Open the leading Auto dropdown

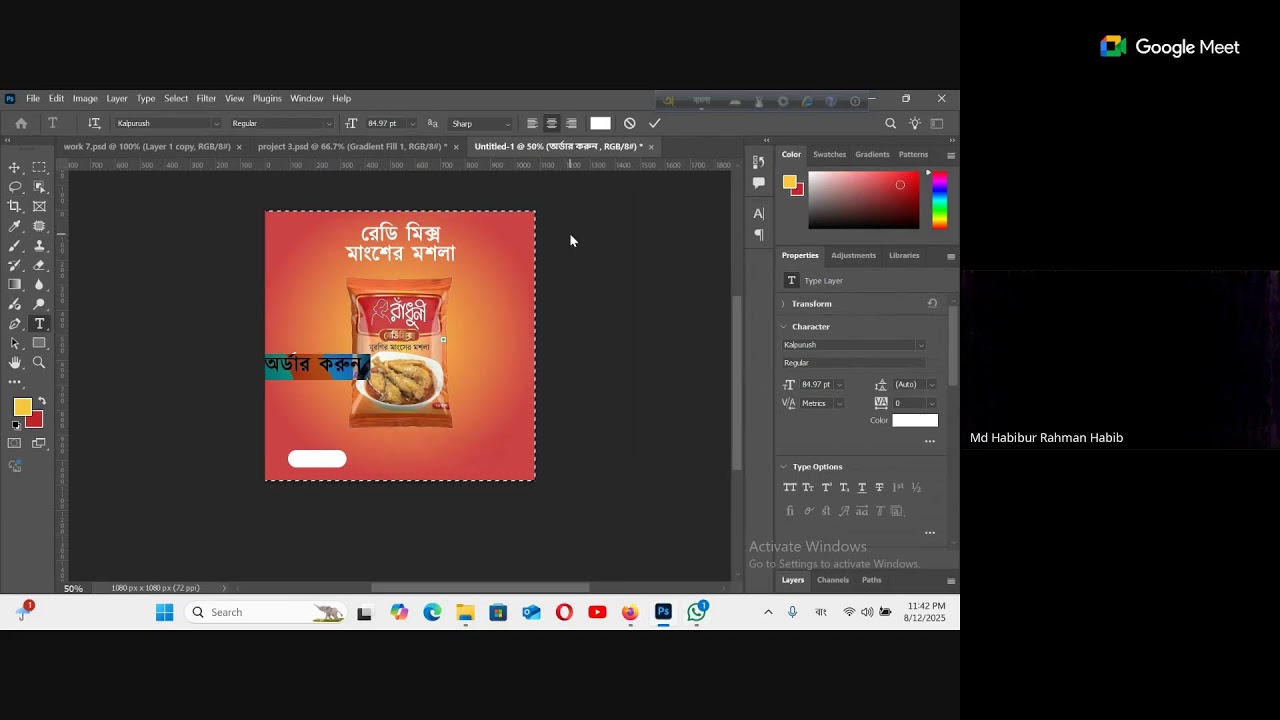point(932,384)
